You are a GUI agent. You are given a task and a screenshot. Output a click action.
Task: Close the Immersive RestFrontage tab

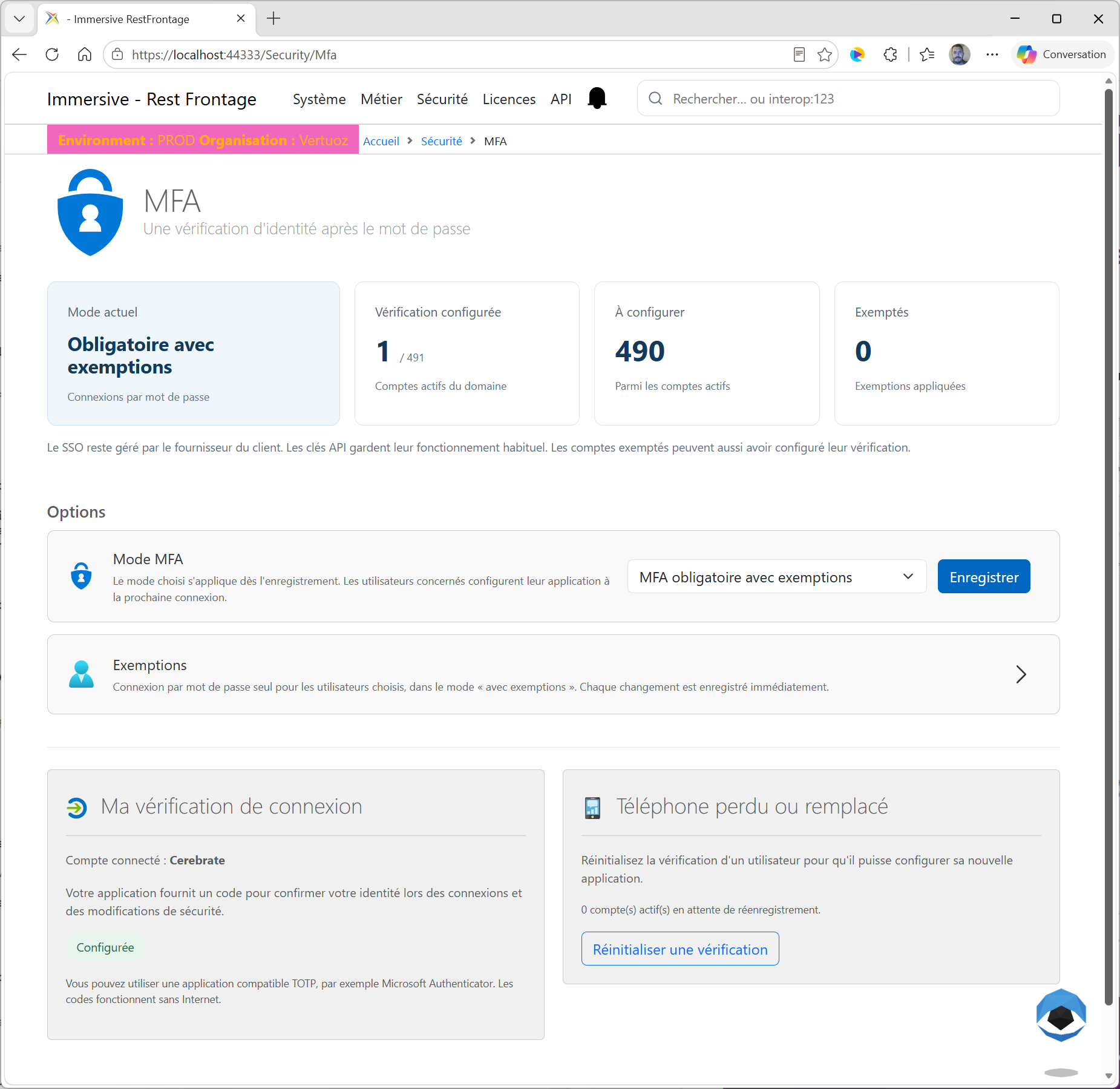tap(241, 19)
